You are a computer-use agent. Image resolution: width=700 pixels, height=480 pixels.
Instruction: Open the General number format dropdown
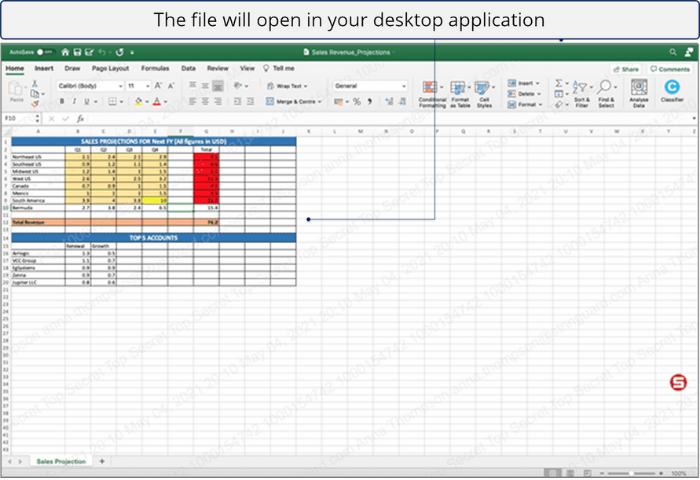[x=403, y=86]
